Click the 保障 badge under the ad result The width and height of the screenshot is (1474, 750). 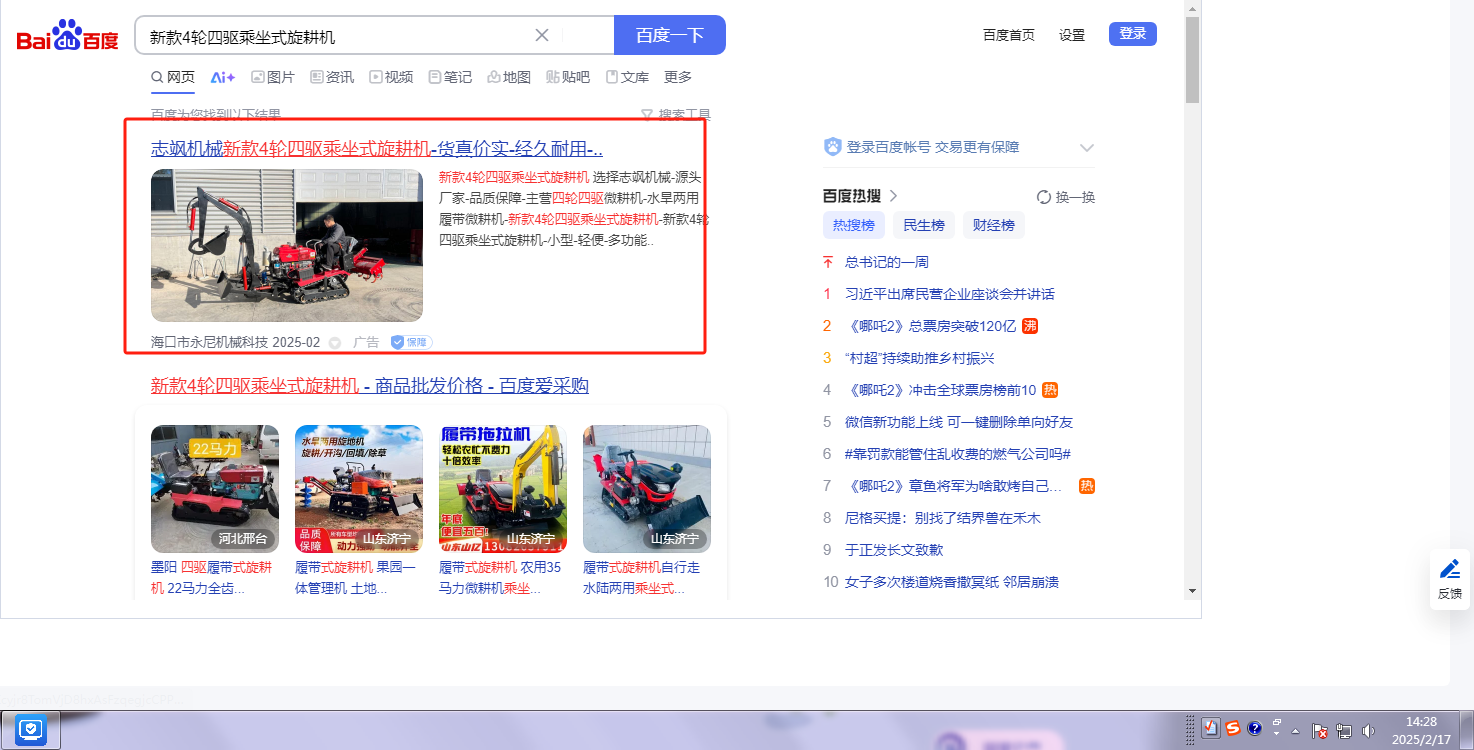411,342
